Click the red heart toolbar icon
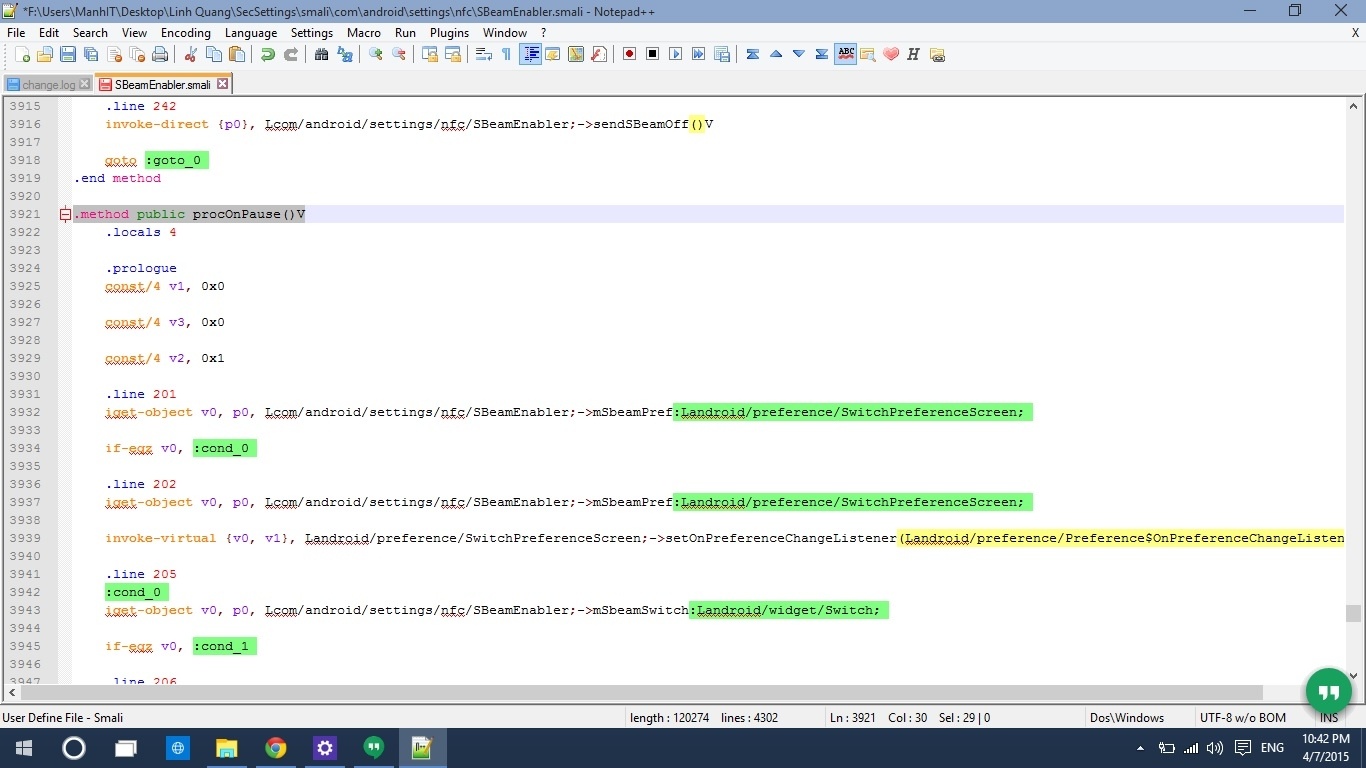This screenshot has height=768, width=1366. (890, 54)
